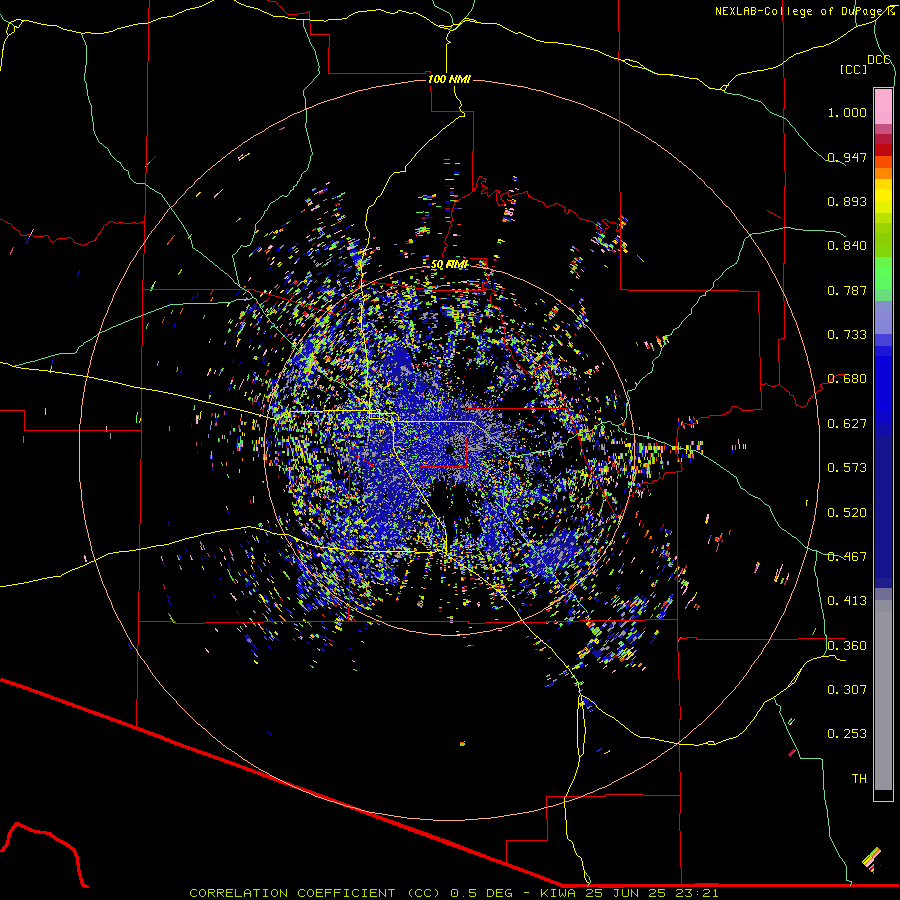Click the black radar site dot
Image resolution: width=900 pixels, height=900 pixels.
coord(450,449)
